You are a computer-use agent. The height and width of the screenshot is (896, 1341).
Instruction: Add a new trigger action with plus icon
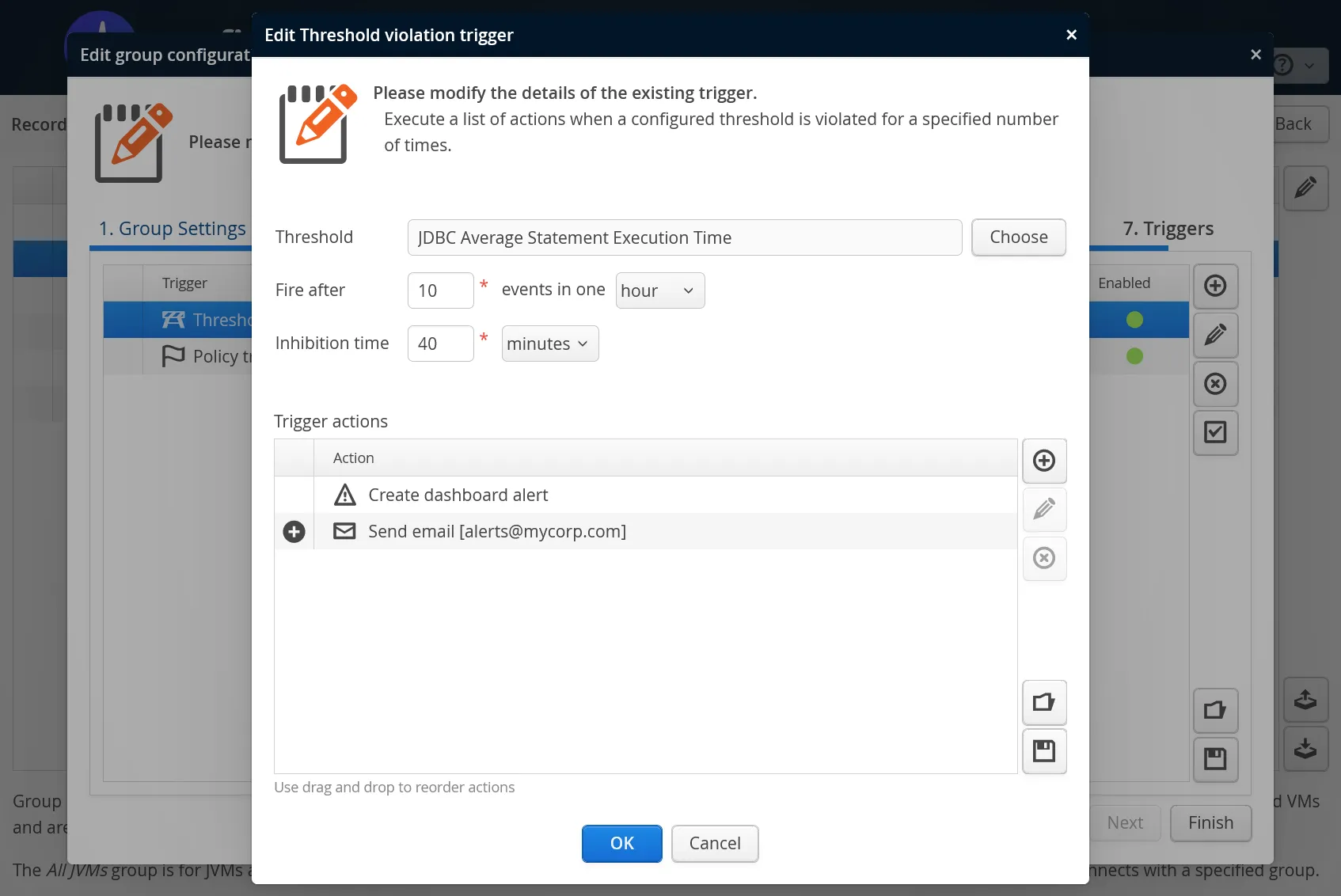pos(1044,461)
